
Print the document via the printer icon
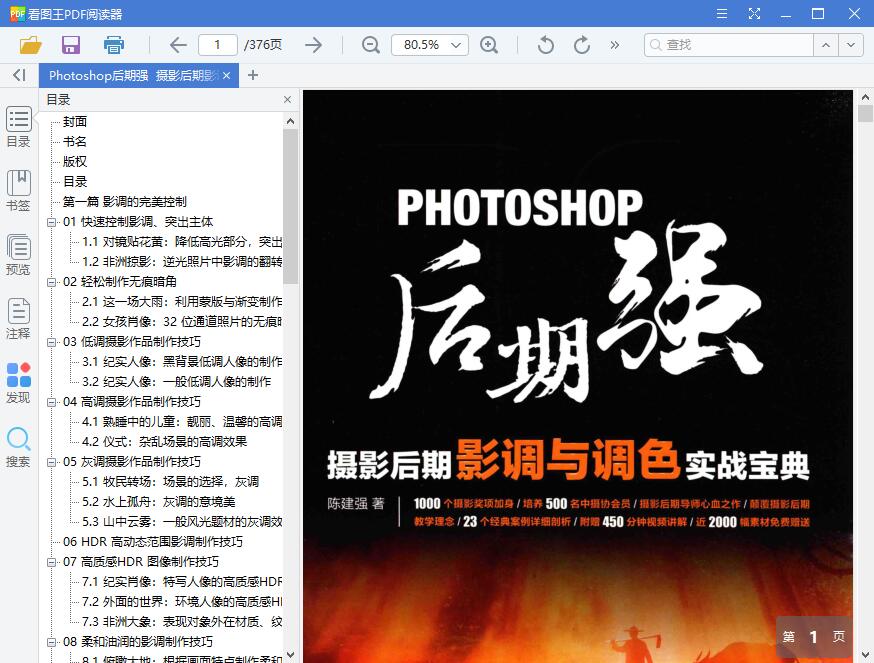113,45
